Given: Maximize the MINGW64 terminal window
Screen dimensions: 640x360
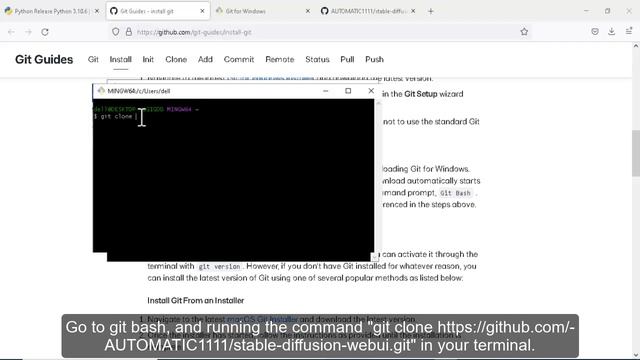Looking at the screenshot, I should tap(348, 91).
